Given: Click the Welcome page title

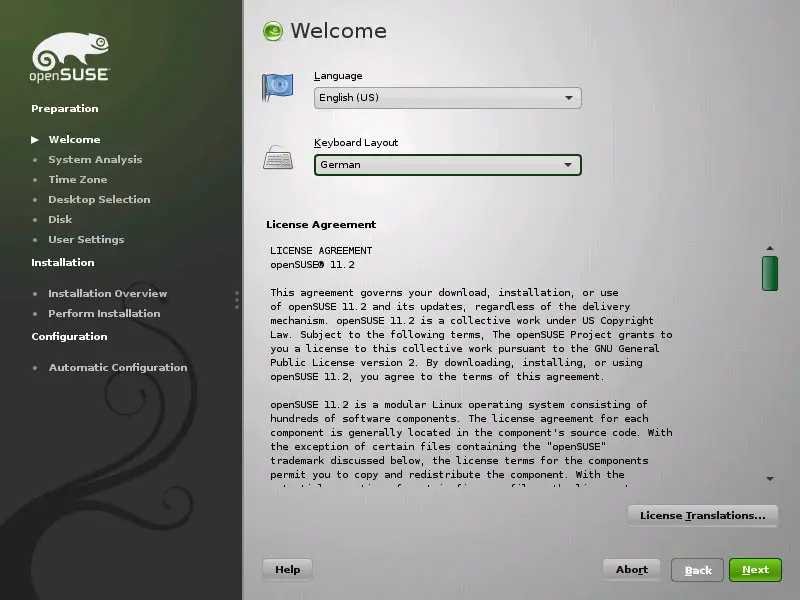Looking at the screenshot, I should 338,31.
